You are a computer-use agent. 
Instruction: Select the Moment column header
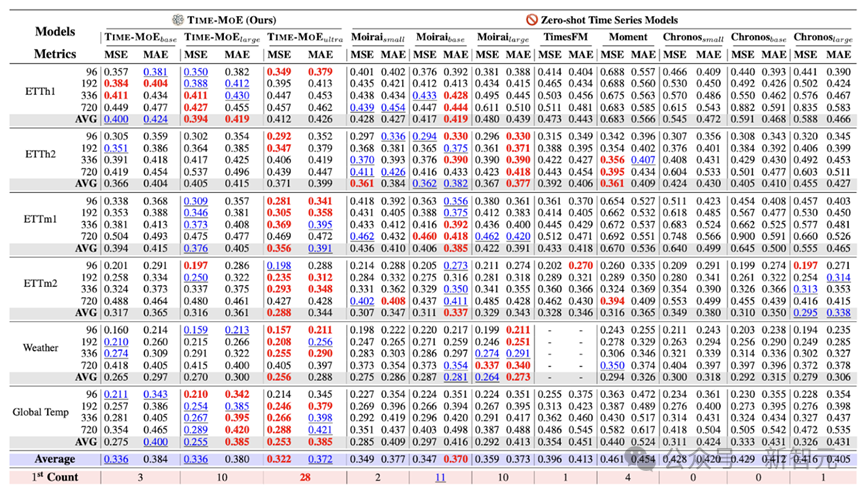(x=627, y=36)
